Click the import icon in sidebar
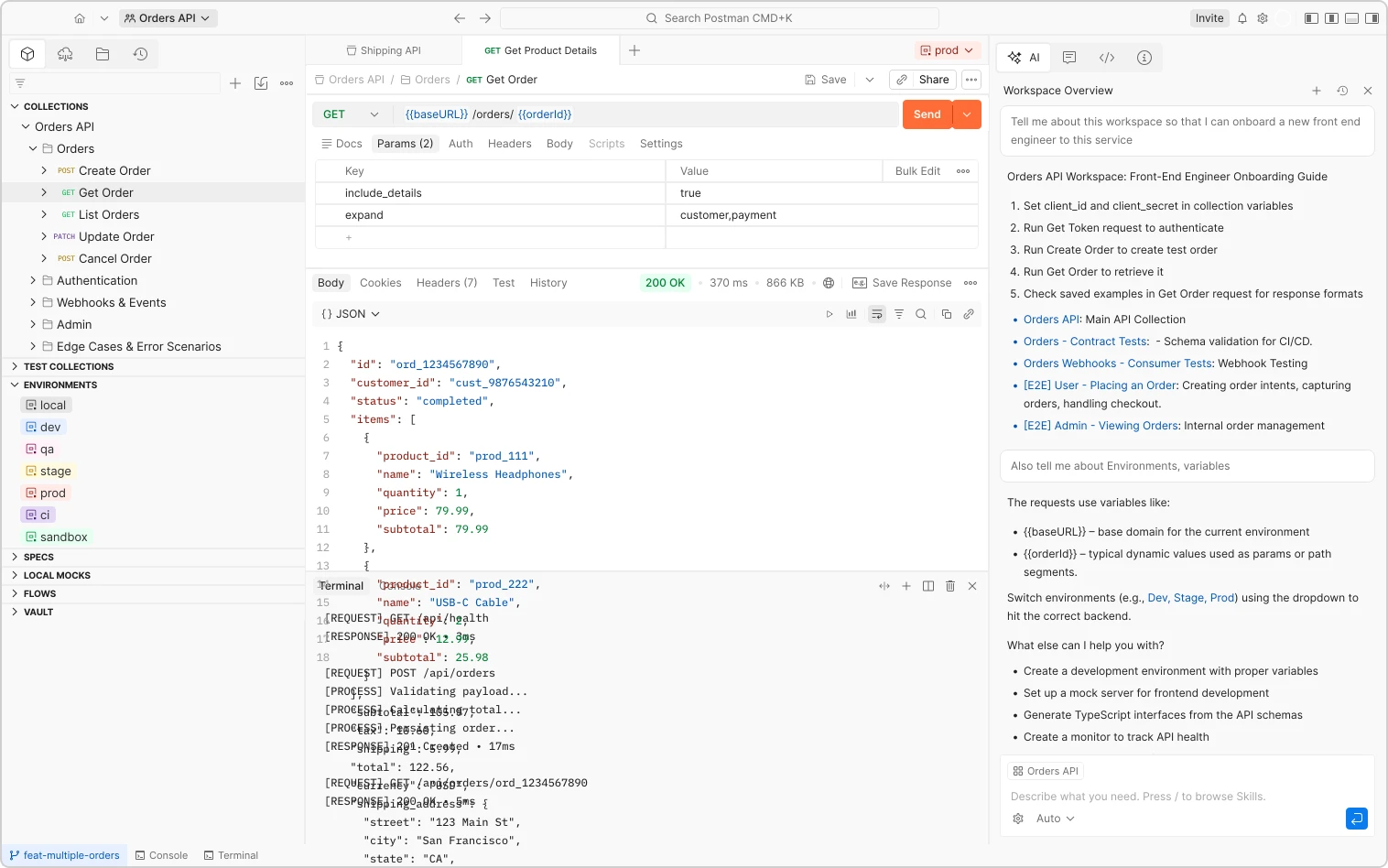Image resolution: width=1388 pixels, height=868 pixels. pos(261,83)
